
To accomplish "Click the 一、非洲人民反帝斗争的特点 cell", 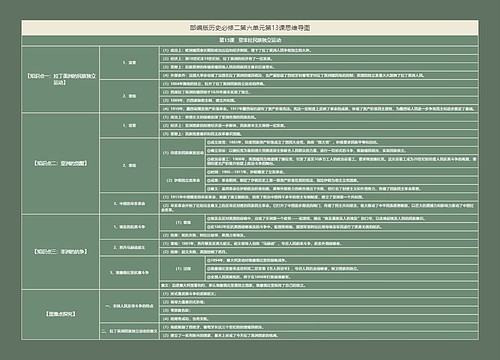I will point(129,306).
